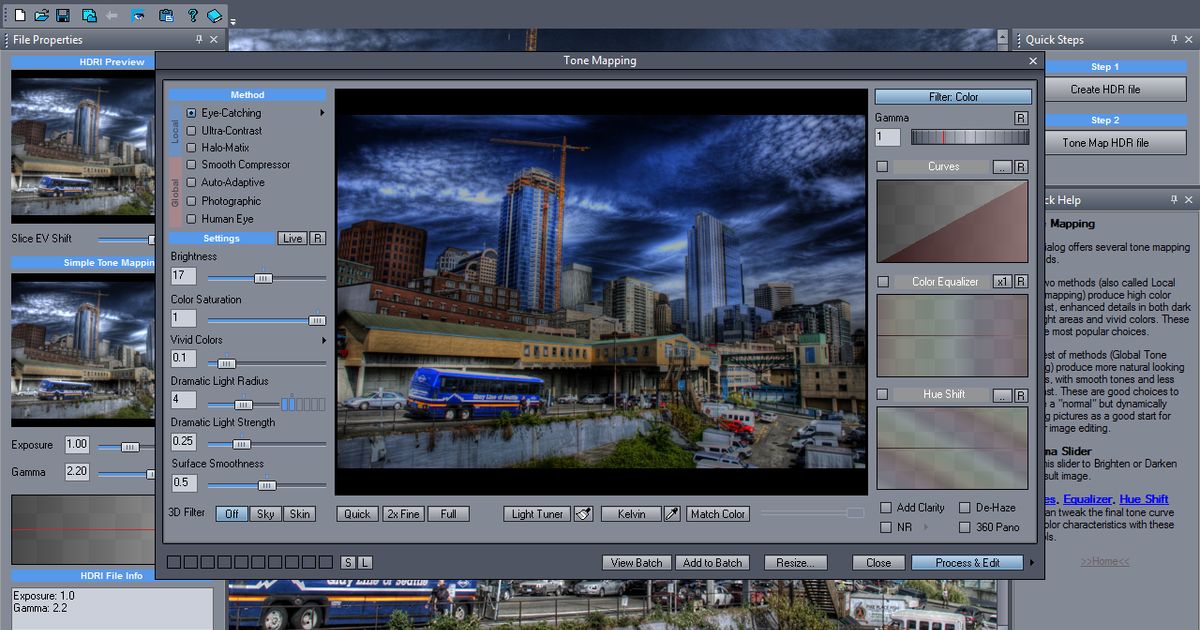Choose Quick preview quality
This screenshot has width=1200, height=630.
click(357, 514)
